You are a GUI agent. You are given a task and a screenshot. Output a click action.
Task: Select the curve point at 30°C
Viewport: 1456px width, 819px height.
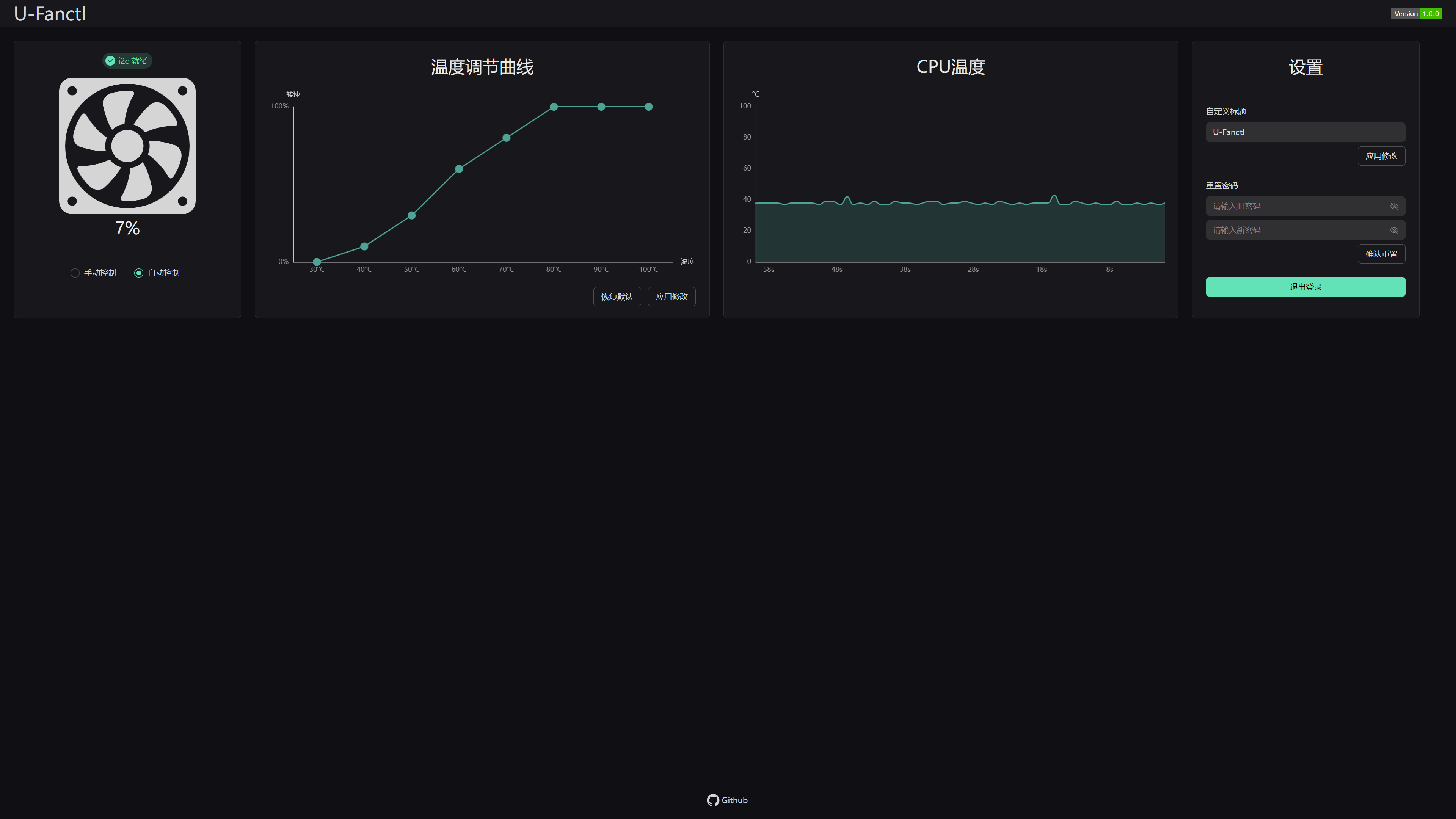point(317,262)
